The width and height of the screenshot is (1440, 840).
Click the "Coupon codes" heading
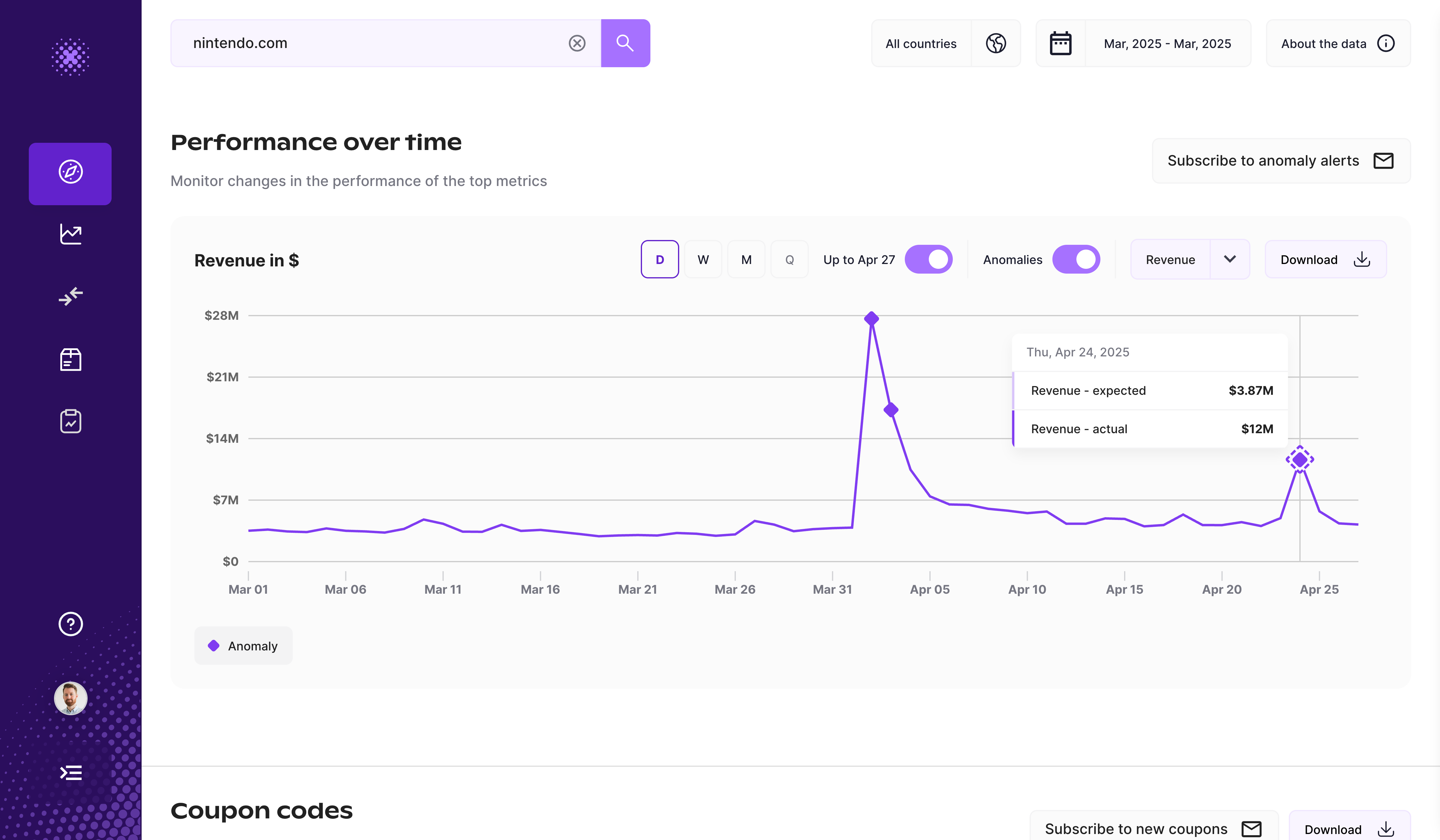262,811
